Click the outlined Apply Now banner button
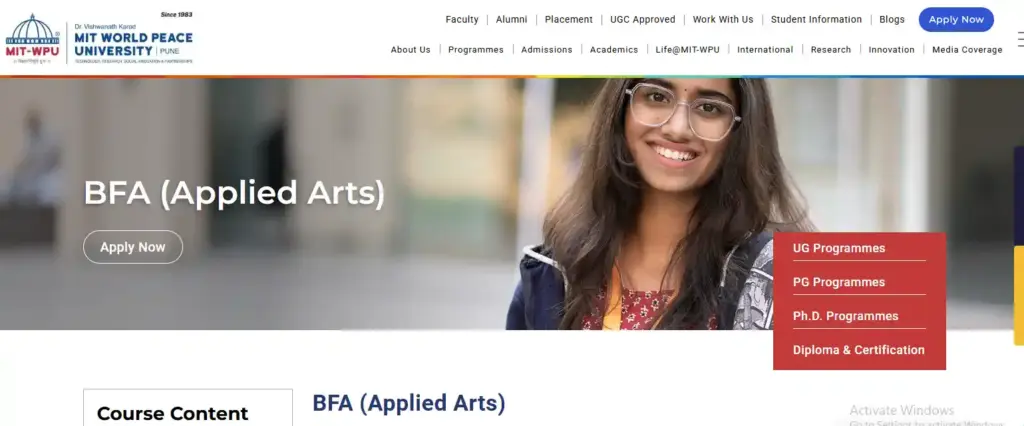The width and height of the screenshot is (1024, 426). (133, 247)
